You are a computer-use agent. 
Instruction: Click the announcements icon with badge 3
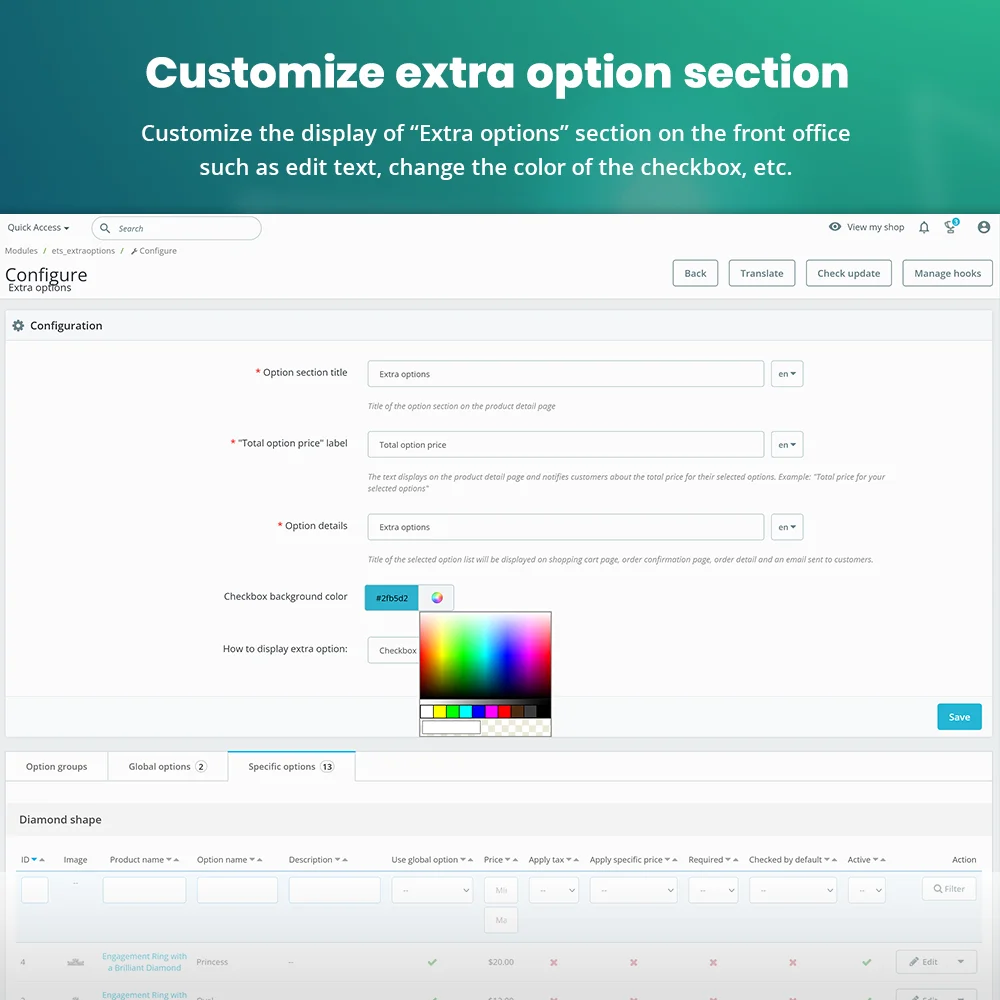point(950,227)
